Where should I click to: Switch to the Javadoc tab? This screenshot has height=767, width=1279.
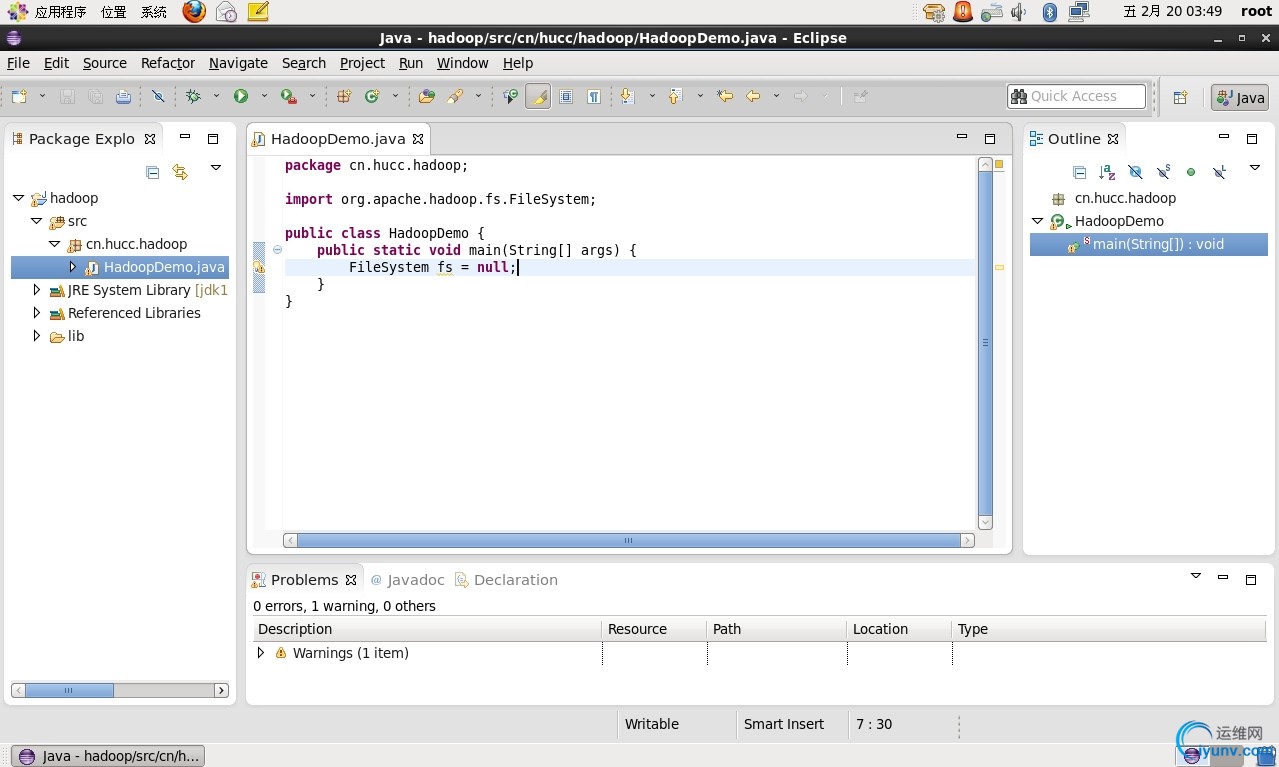pos(407,580)
